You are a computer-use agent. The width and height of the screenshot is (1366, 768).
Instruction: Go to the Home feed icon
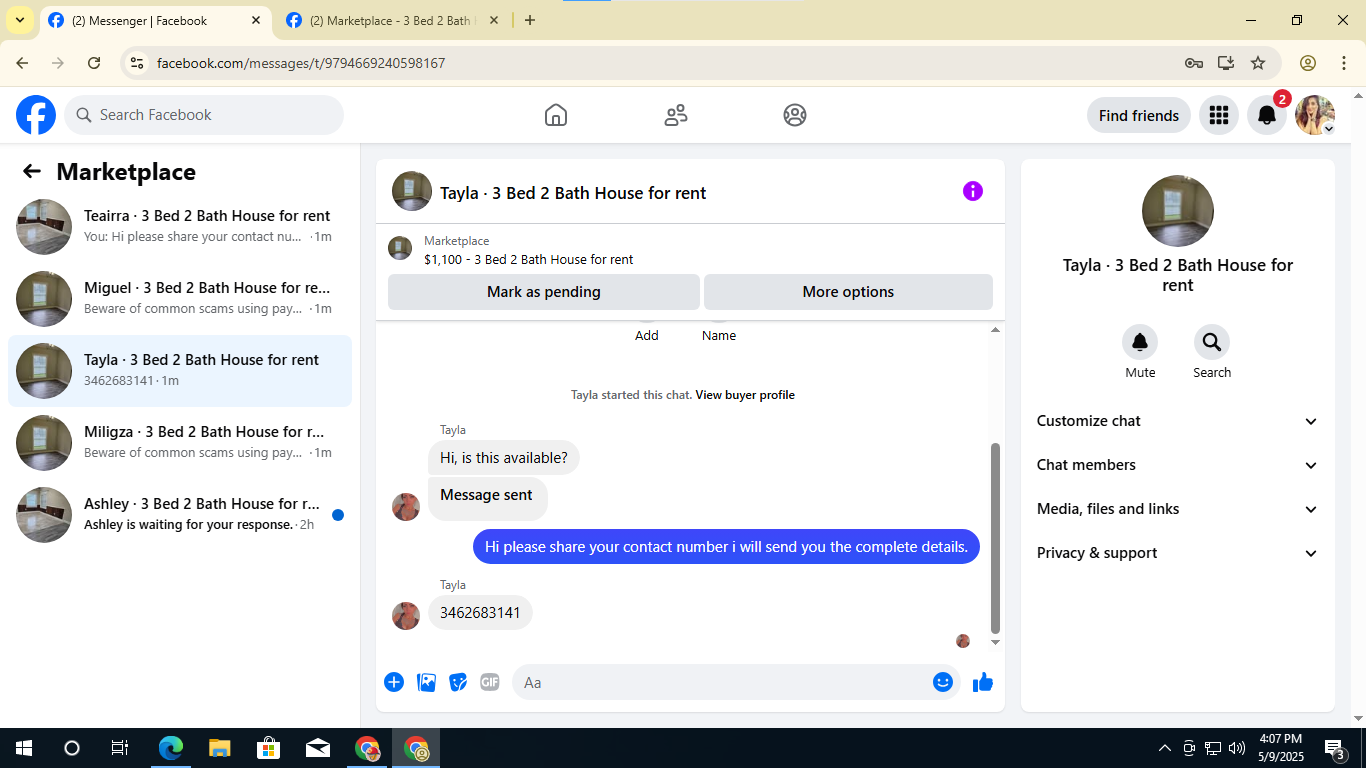coord(556,115)
